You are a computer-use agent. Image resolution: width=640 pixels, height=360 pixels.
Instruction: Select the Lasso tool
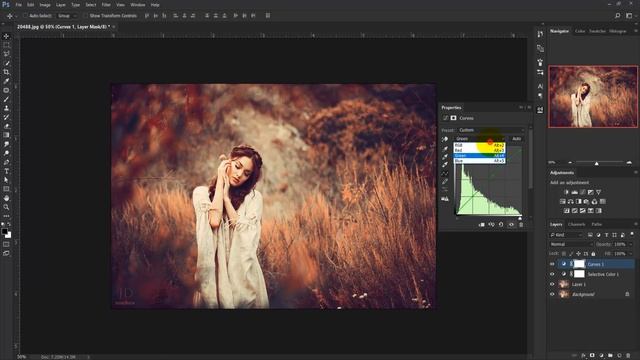coord(6,54)
